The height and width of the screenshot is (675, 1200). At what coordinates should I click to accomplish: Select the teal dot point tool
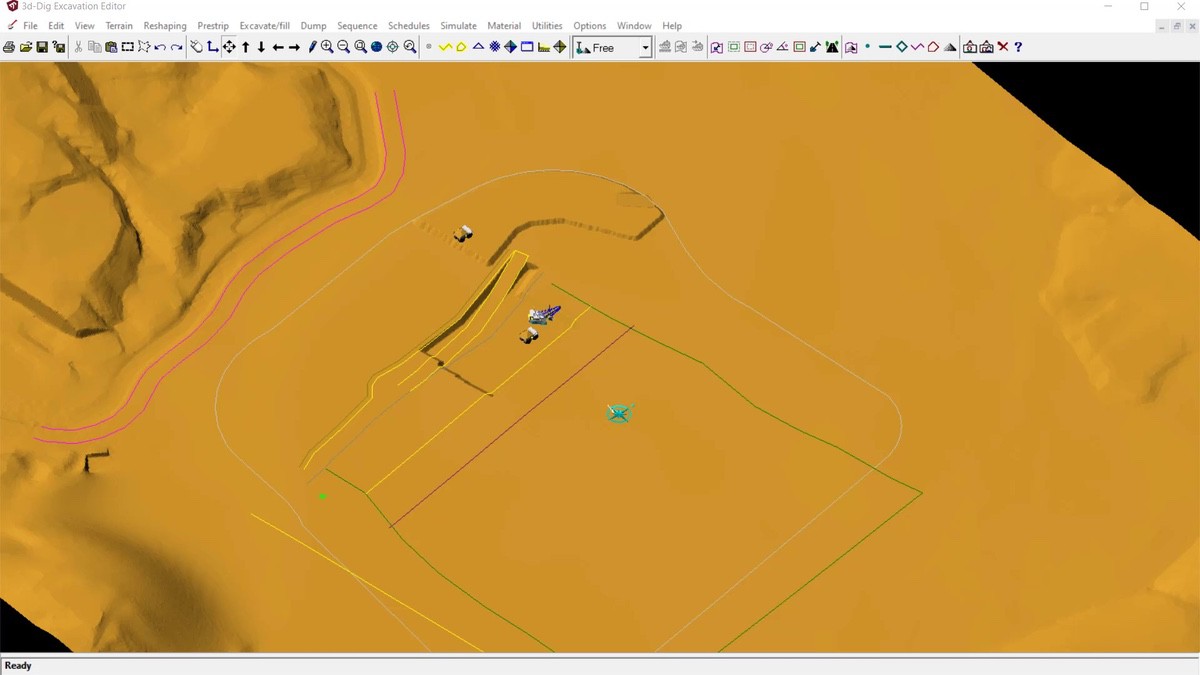point(867,47)
